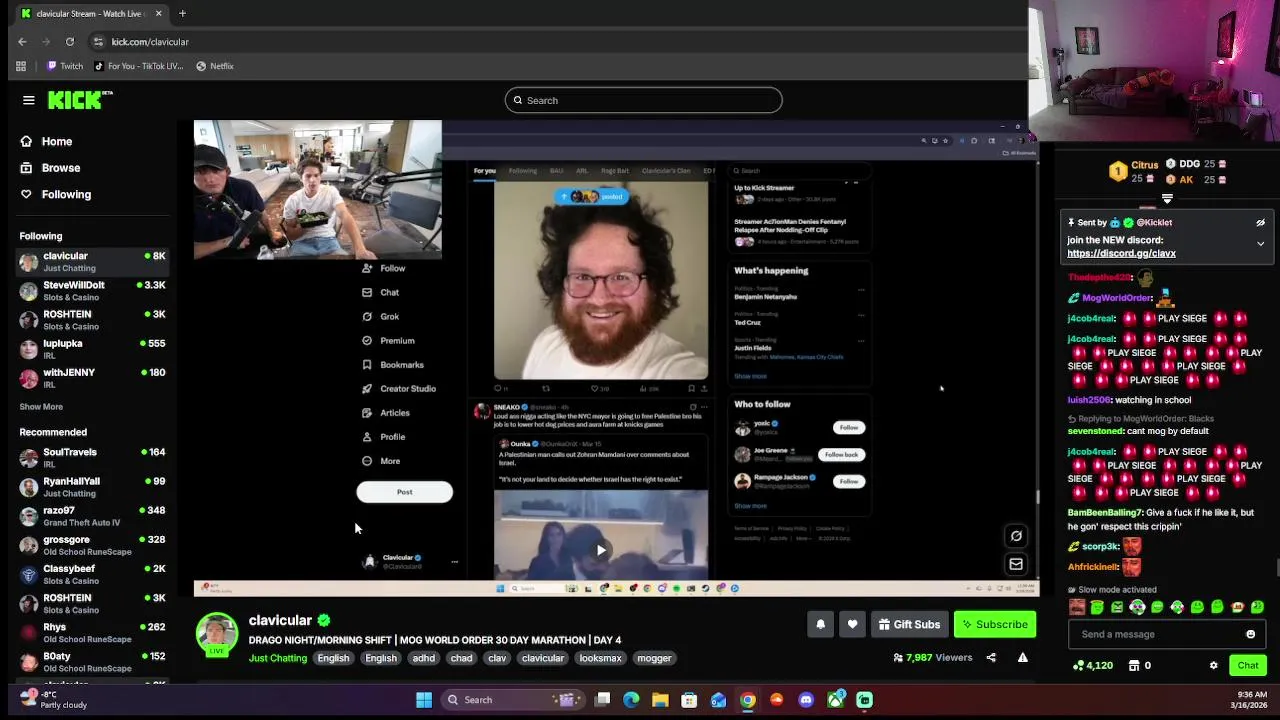The width and height of the screenshot is (1280, 720).
Task: Open discord.gg/clavx link in pinned message
Action: click(x=1121, y=253)
